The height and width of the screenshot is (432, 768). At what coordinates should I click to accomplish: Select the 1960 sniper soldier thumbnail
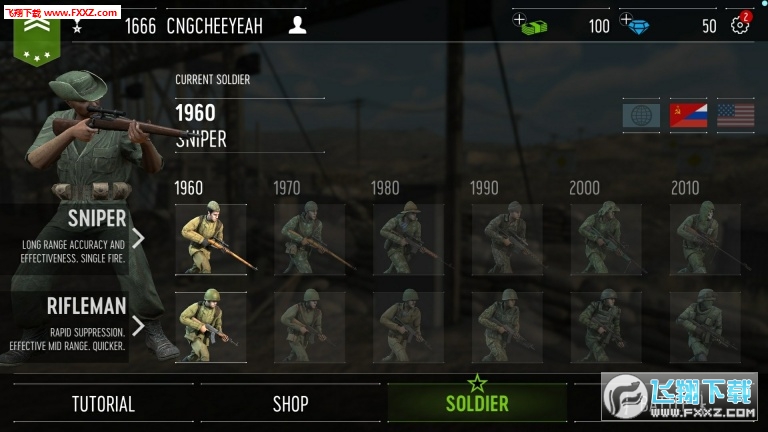click(211, 240)
